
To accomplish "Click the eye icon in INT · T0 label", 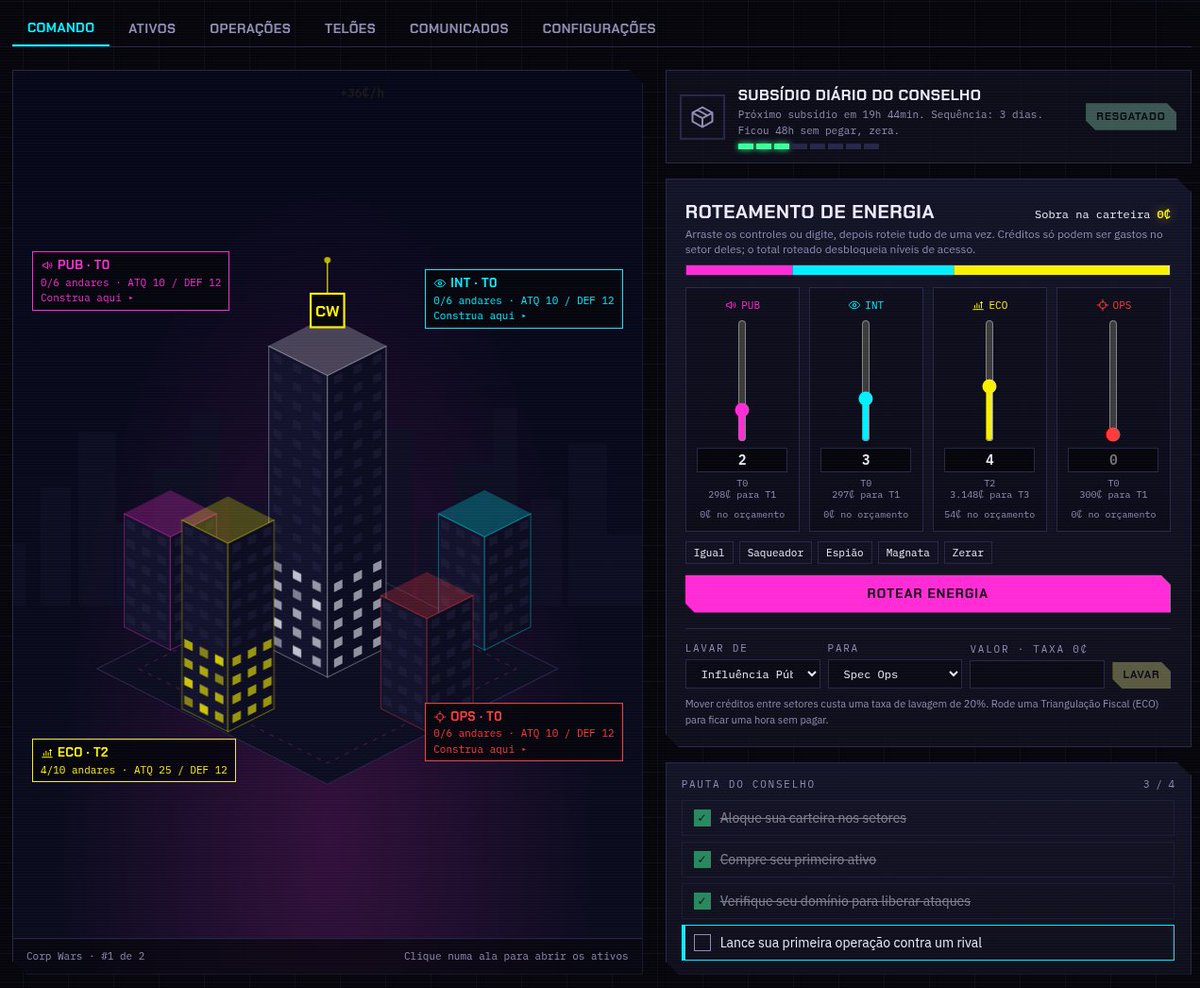I will click(440, 283).
